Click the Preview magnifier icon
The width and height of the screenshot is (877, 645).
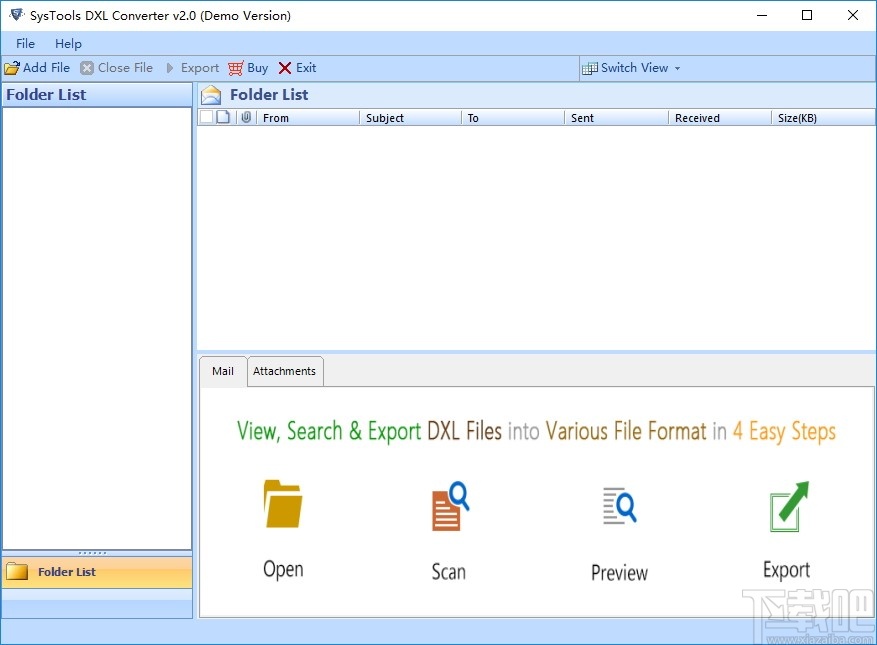tap(619, 505)
